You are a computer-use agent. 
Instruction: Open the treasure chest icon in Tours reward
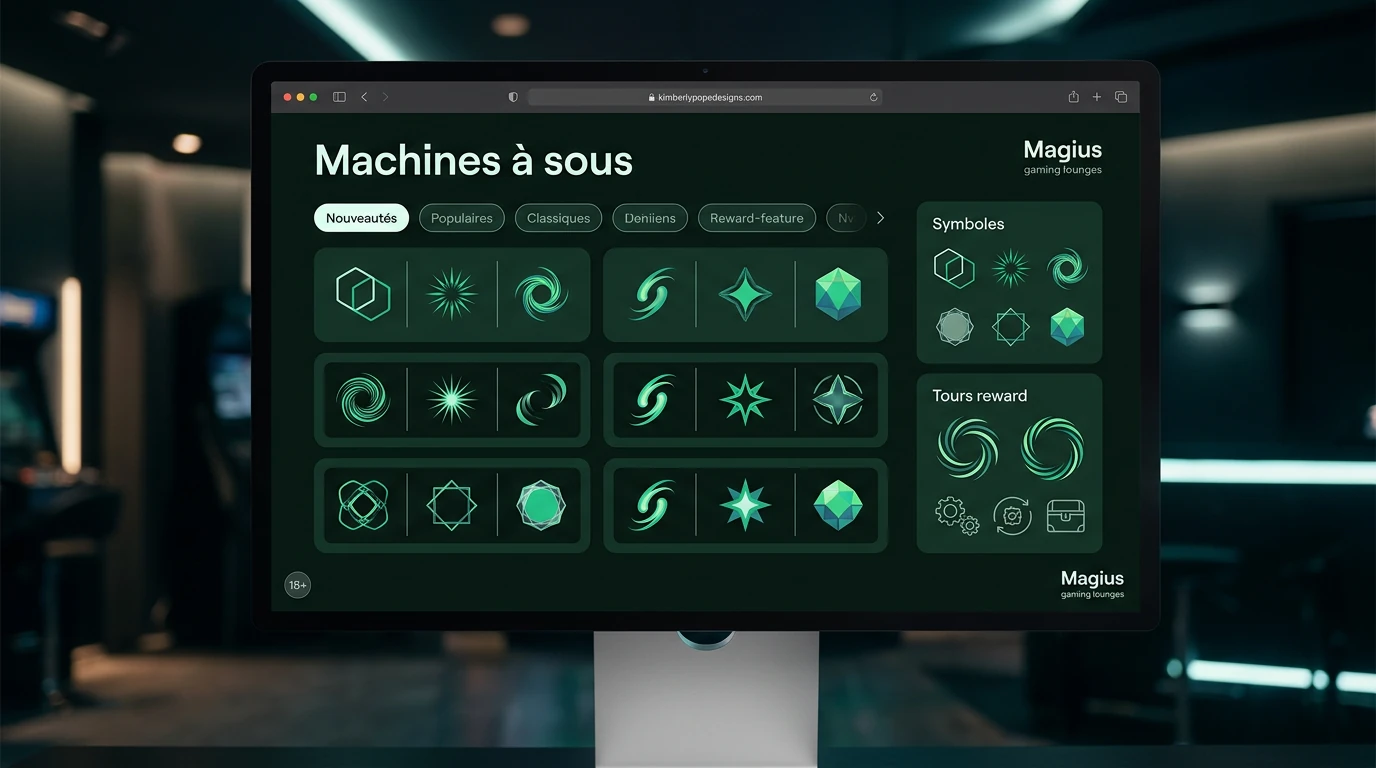1066,516
